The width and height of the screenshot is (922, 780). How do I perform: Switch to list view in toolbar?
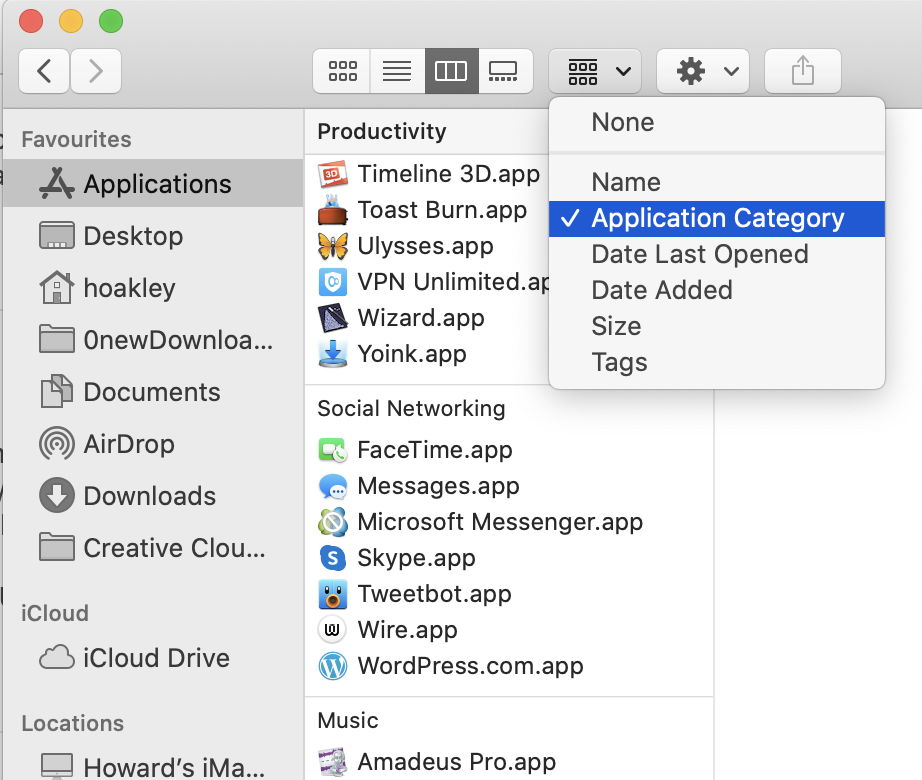(x=397, y=71)
